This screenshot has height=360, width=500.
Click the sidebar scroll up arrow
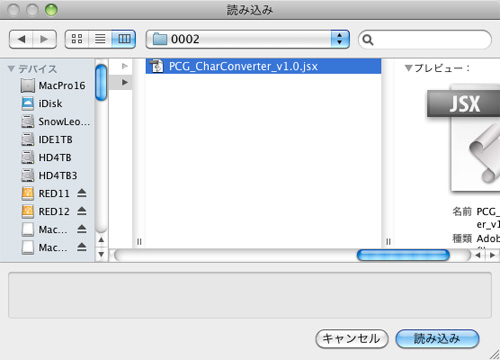(101, 240)
